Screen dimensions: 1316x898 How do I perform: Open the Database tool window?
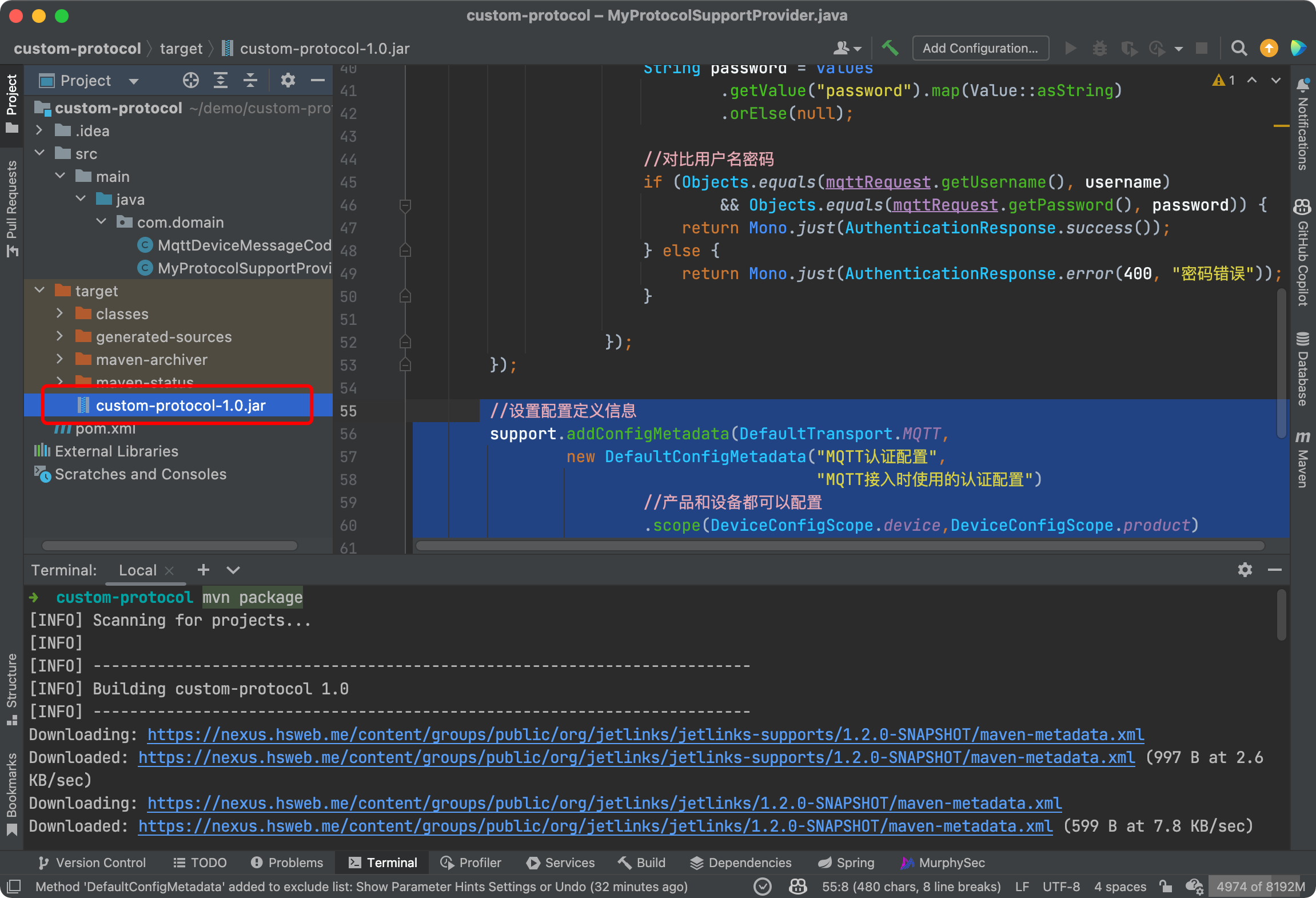[1303, 368]
